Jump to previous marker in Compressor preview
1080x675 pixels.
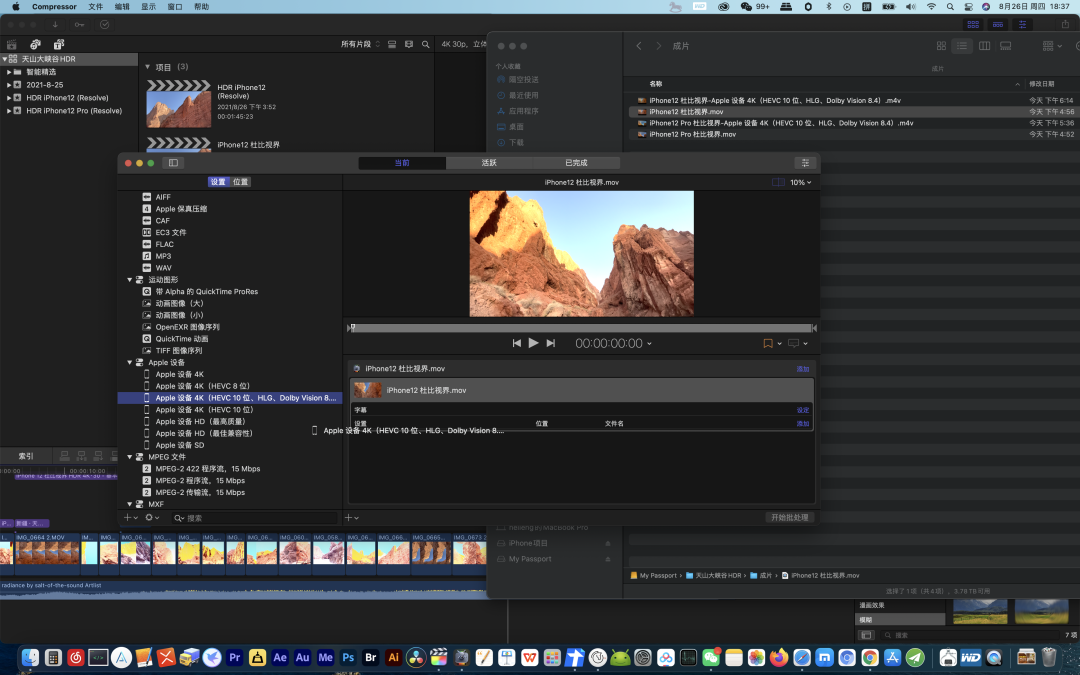[517, 343]
